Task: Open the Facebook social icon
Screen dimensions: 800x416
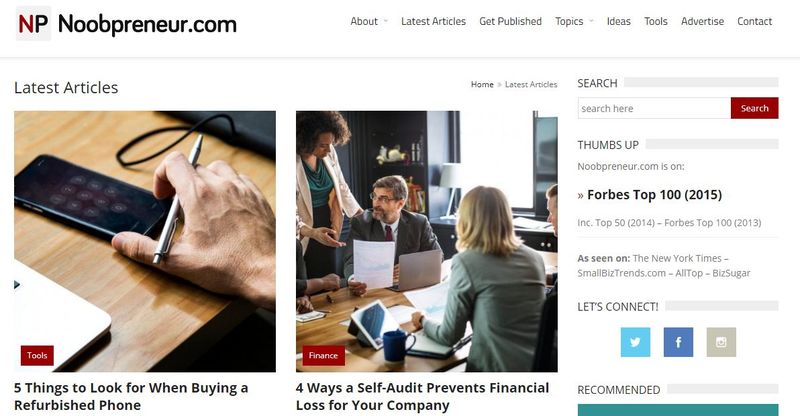Action: [x=678, y=342]
